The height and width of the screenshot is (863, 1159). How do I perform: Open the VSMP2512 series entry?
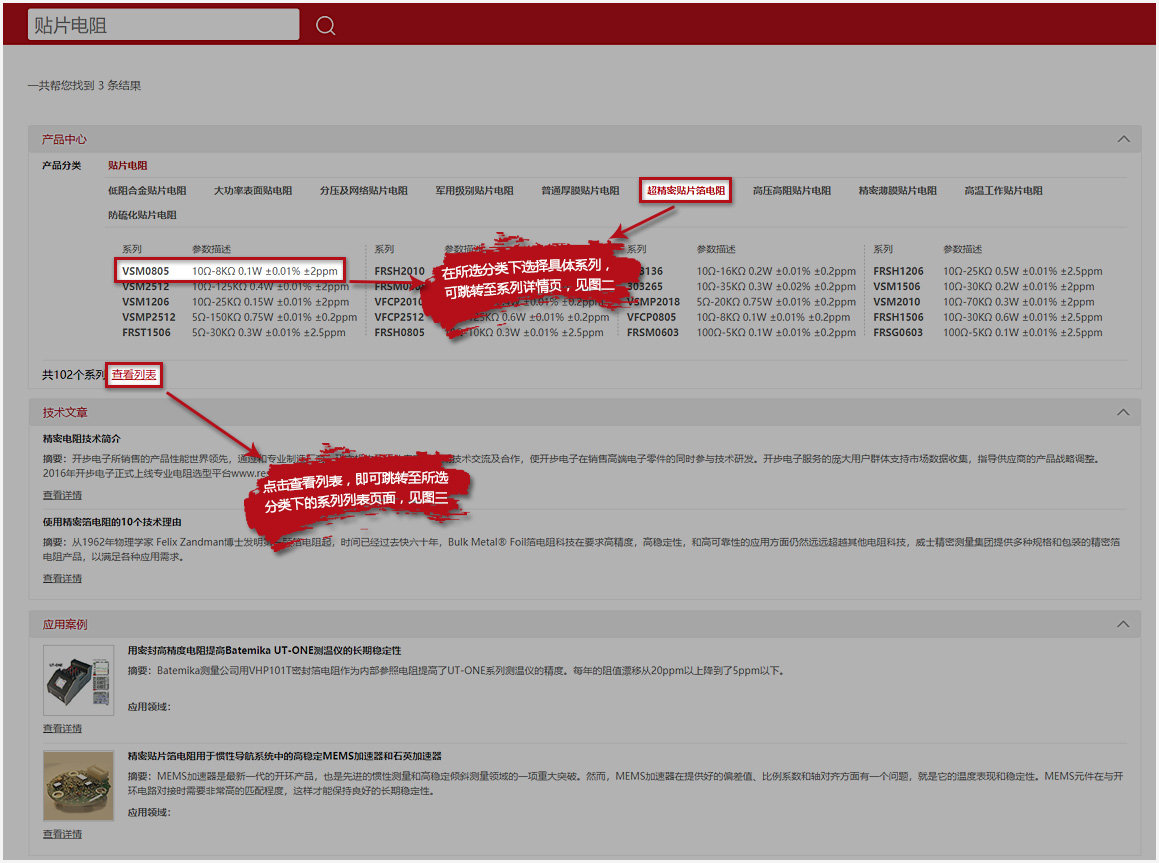(149, 317)
